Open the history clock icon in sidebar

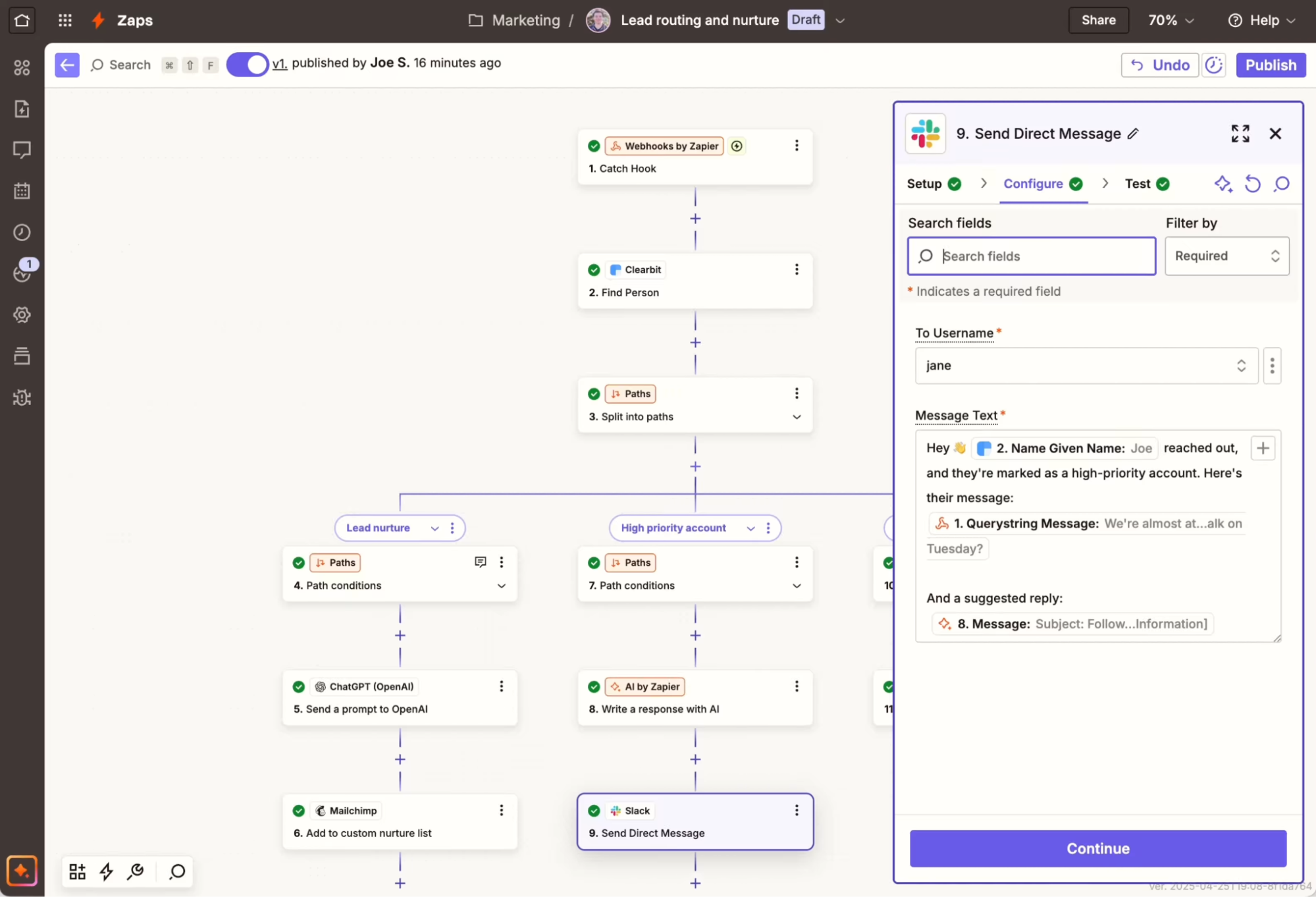pyautogui.click(x=22, y=232)
